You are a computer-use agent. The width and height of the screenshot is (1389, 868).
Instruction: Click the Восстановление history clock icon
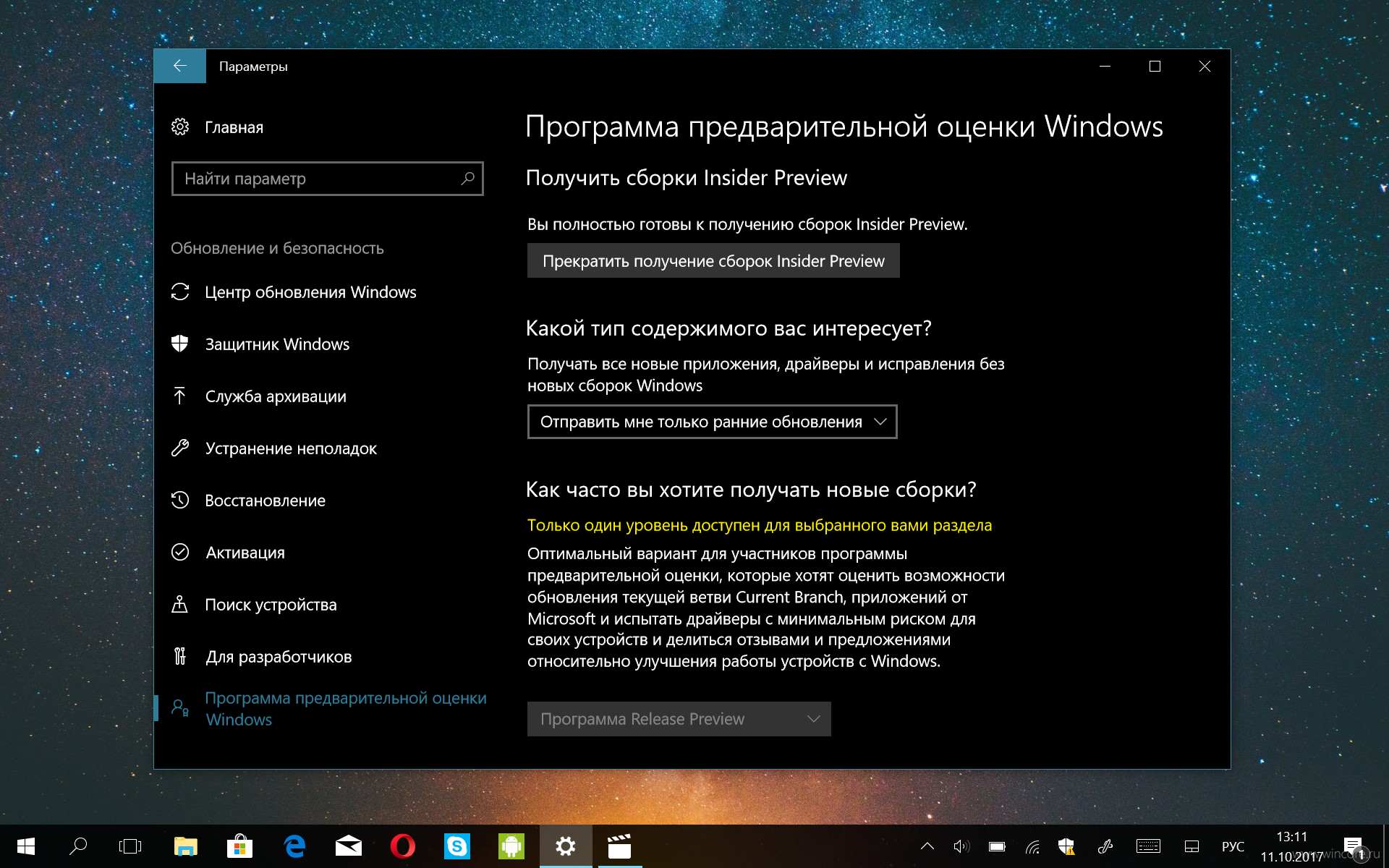pyautogui.click(x=180, y=500)
